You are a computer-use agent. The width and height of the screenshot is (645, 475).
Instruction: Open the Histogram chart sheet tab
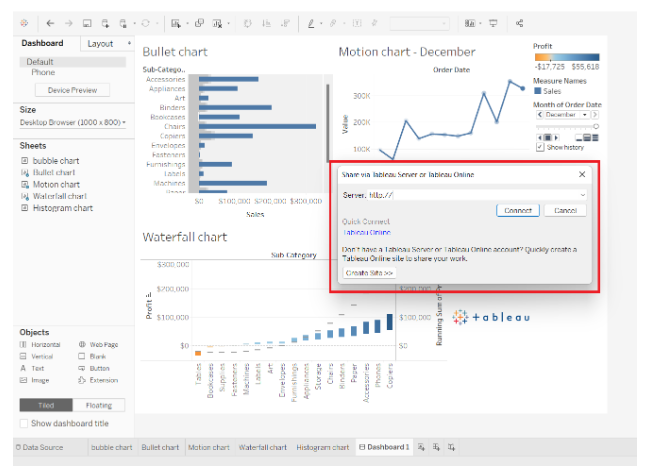point(322,447)
